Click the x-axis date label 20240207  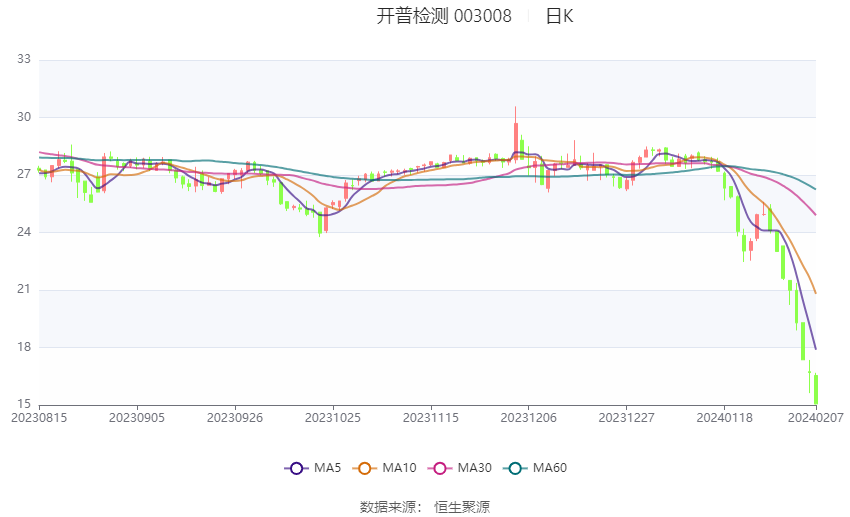[816, 418]
